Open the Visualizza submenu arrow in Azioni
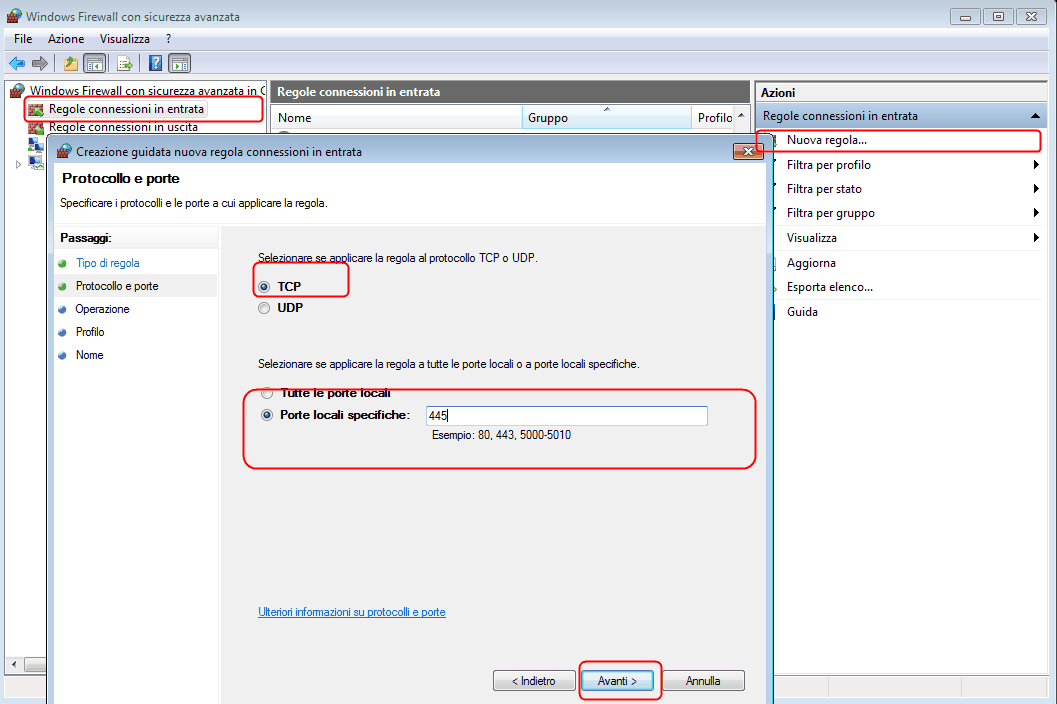Viewport: 1057px width, 704px height. click(x=1035, y=237)
